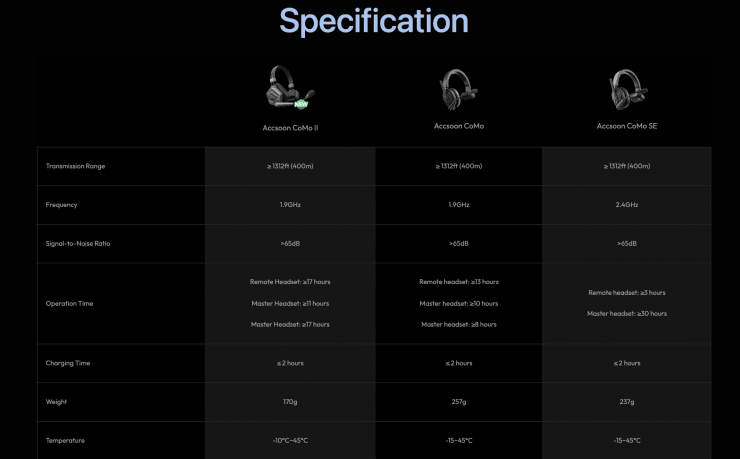Viewport: 740px width, 459px height.
Task: Select the Accsoon CoMo SE product name
Action: (627, 126)
